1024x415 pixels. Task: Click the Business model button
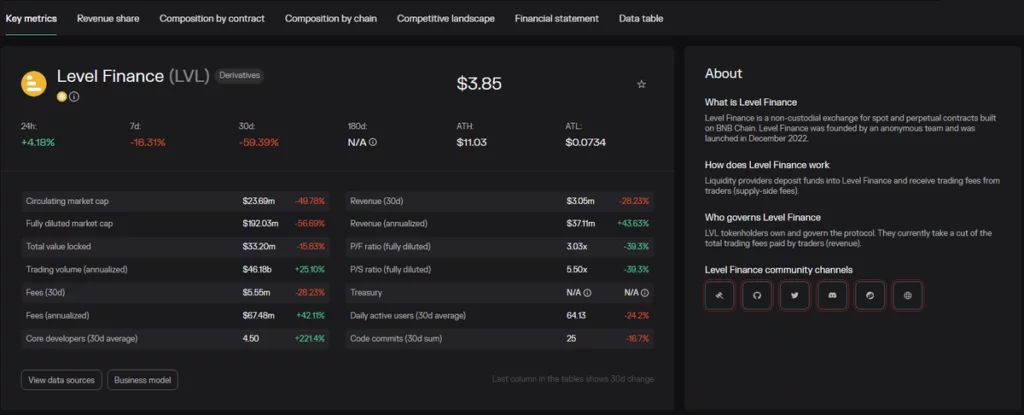click(142, 380)
